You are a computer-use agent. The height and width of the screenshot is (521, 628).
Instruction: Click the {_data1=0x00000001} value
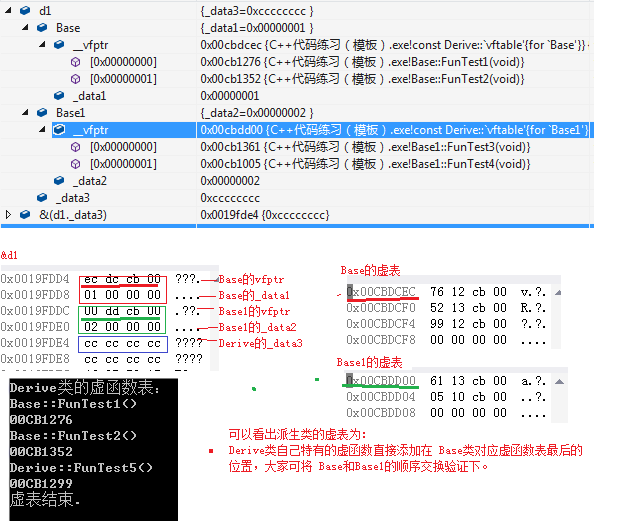click(x=257, y=28)
